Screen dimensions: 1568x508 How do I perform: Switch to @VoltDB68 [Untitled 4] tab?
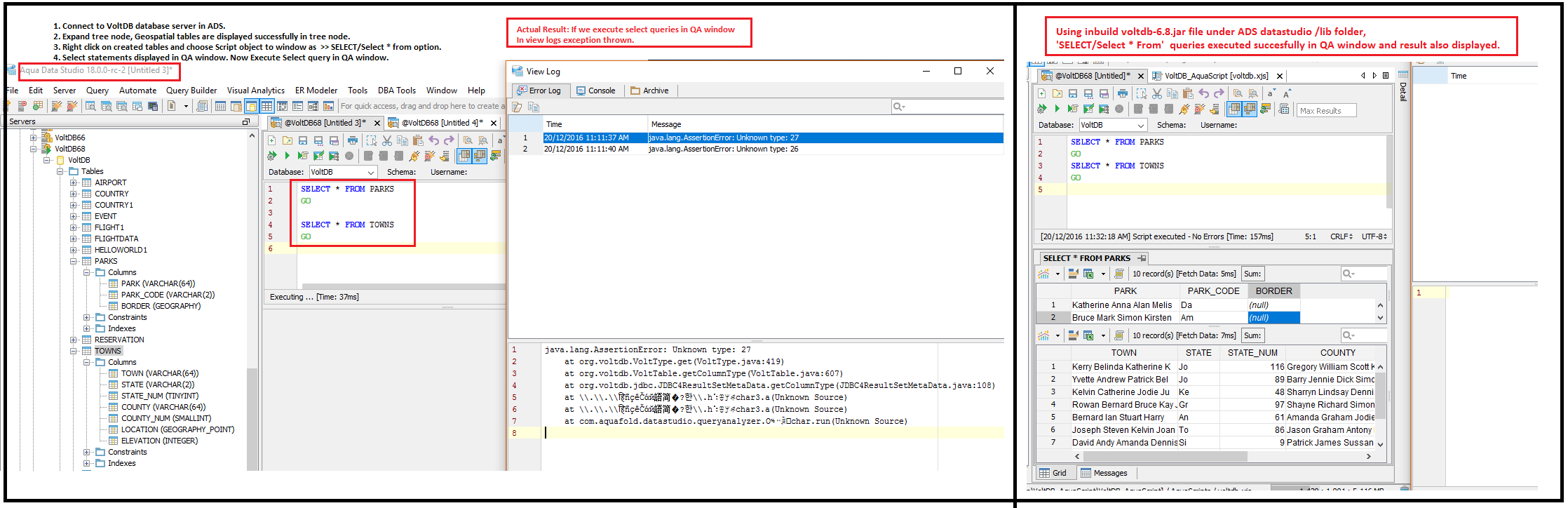(442, 123)
